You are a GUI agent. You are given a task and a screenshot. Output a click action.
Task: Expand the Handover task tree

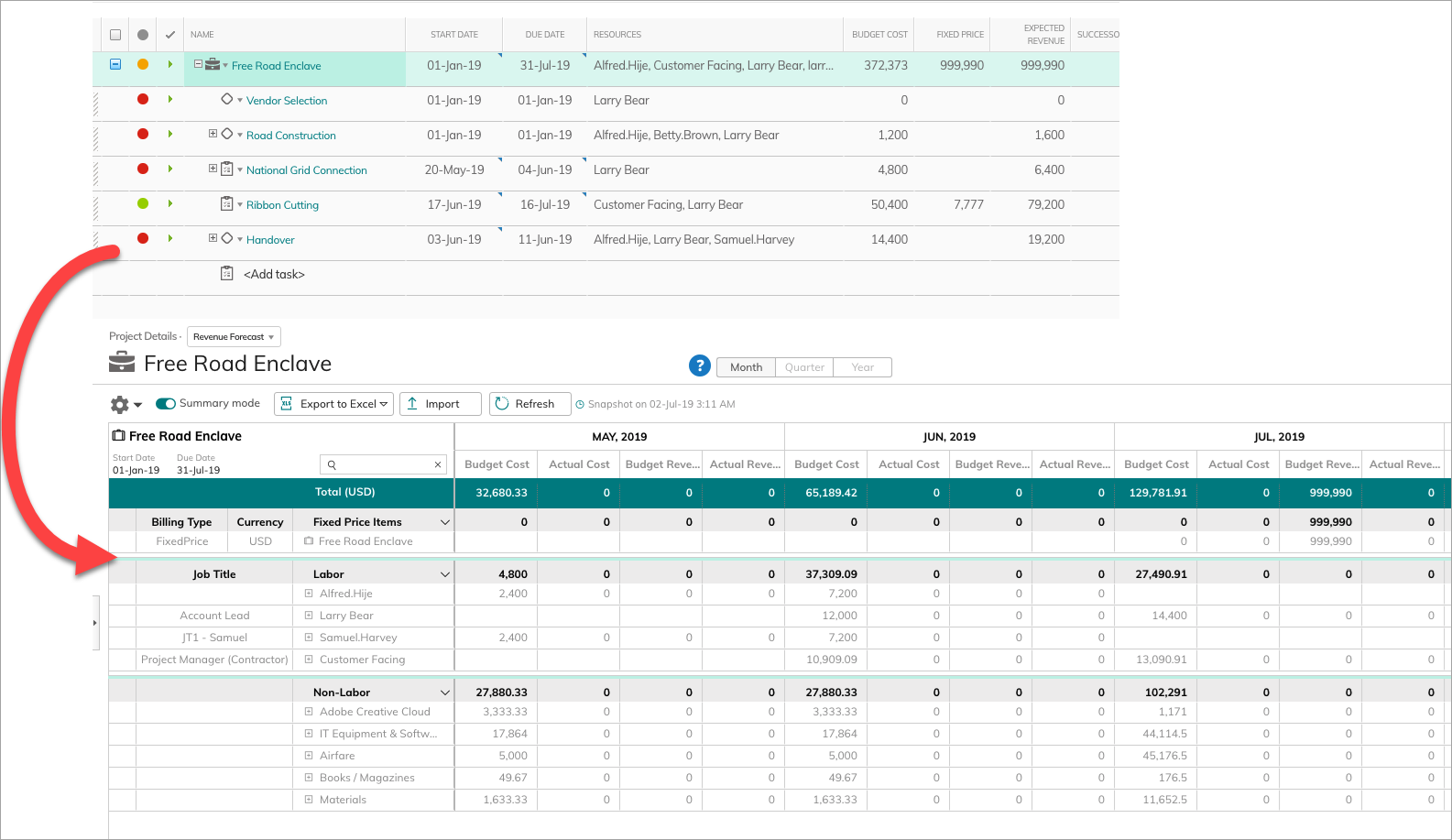[x=213, y=238]
